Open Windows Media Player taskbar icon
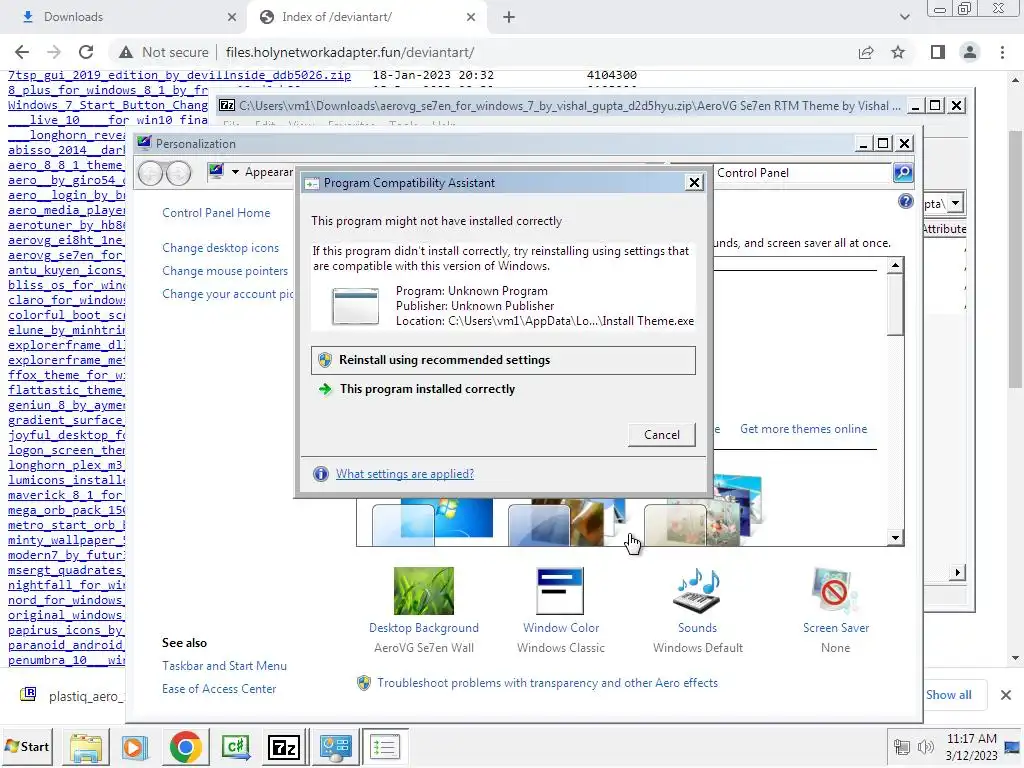Viewport: 1024px width, 768px height. [x=135, y=747]
